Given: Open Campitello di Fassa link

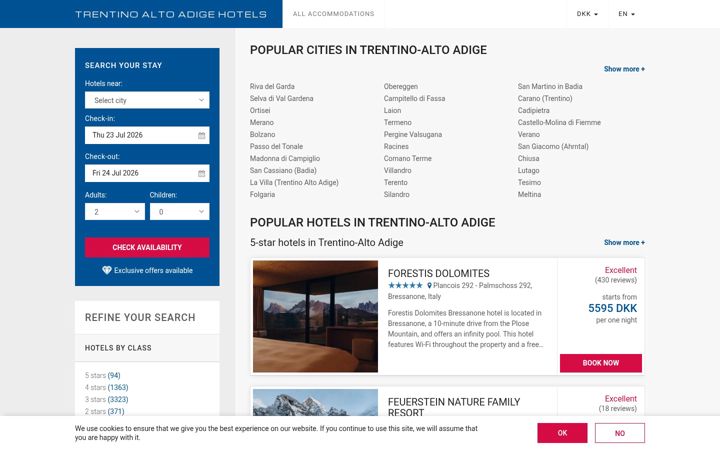Looking at the screenshot, I should [415, 98].
